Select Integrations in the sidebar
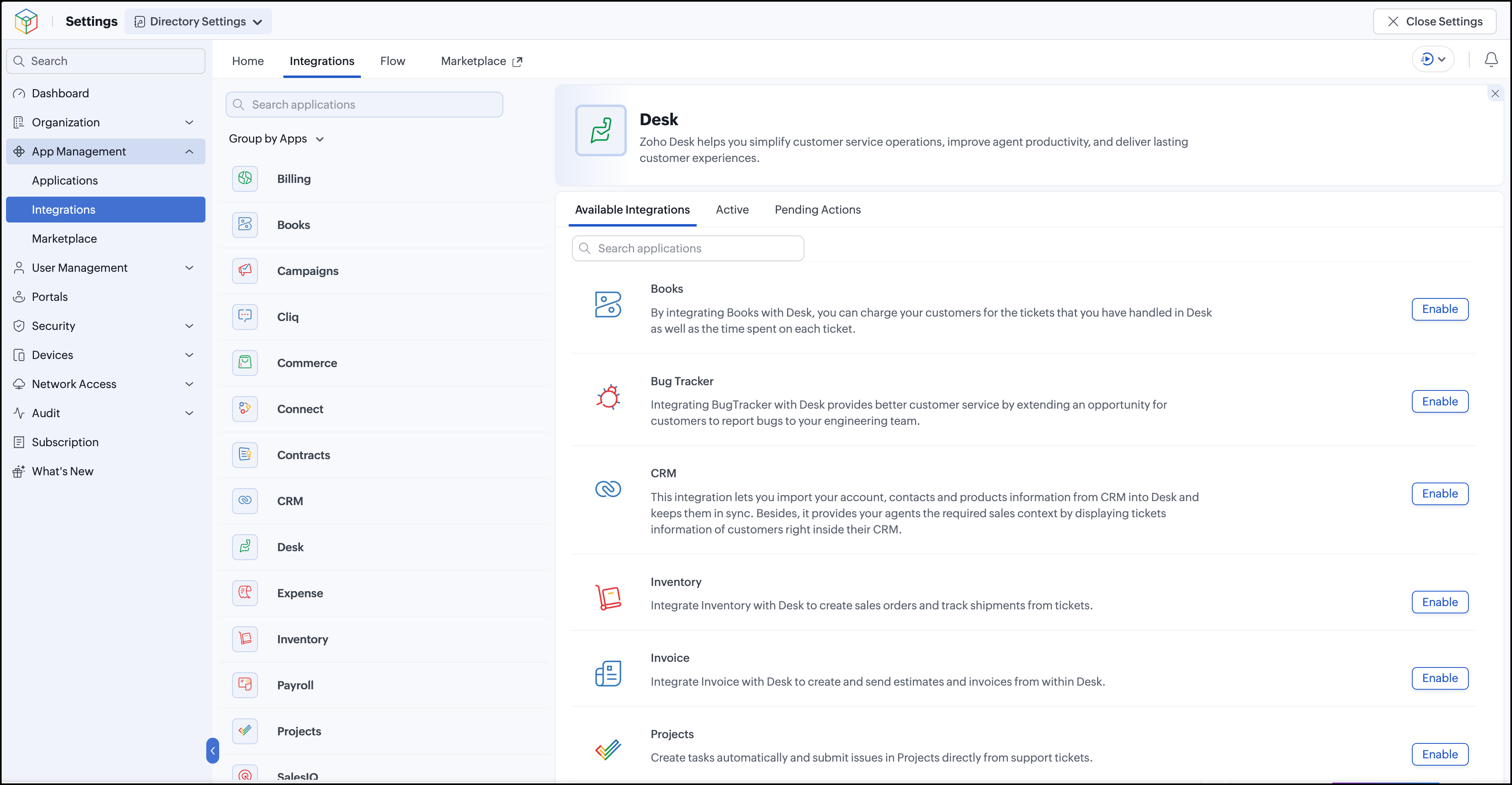Viewport: 1512px width, 785px height. [x=106, y=210]
